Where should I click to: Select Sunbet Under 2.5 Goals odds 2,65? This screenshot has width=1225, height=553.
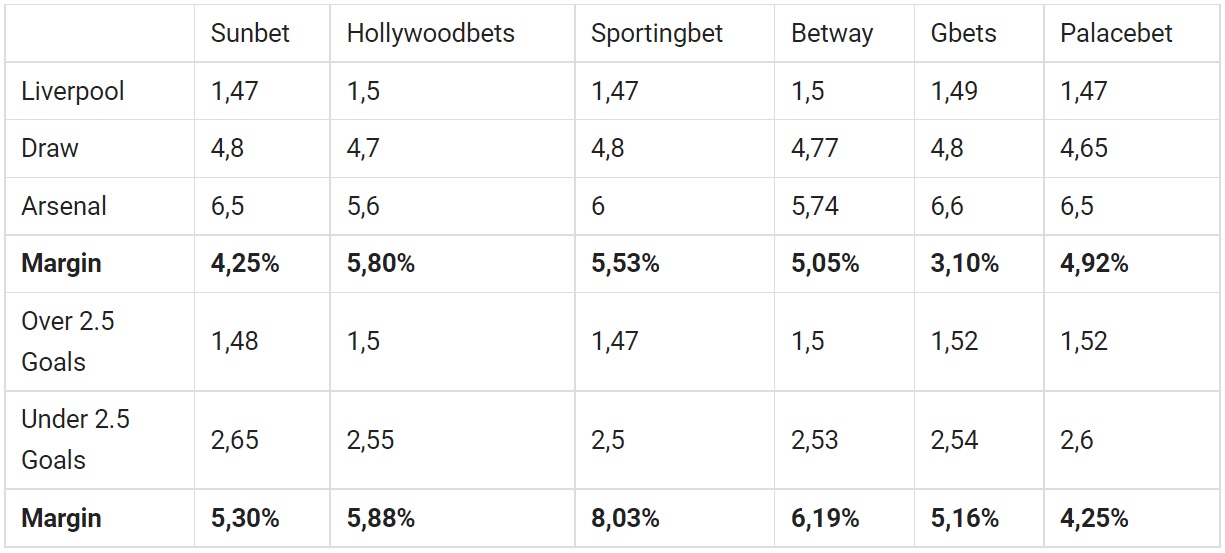click(x=234, y=439)
